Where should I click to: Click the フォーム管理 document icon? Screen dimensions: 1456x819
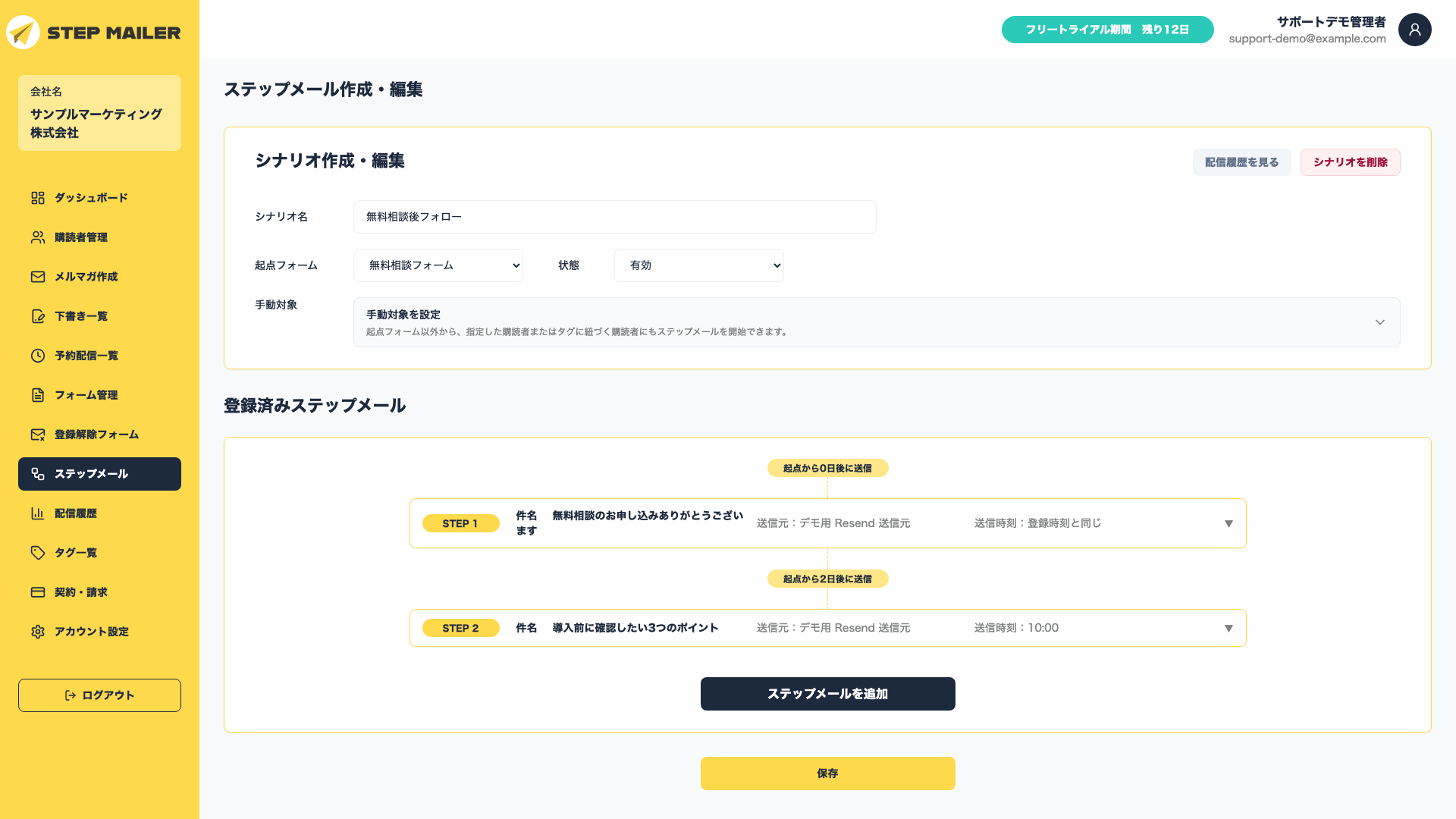38,395
